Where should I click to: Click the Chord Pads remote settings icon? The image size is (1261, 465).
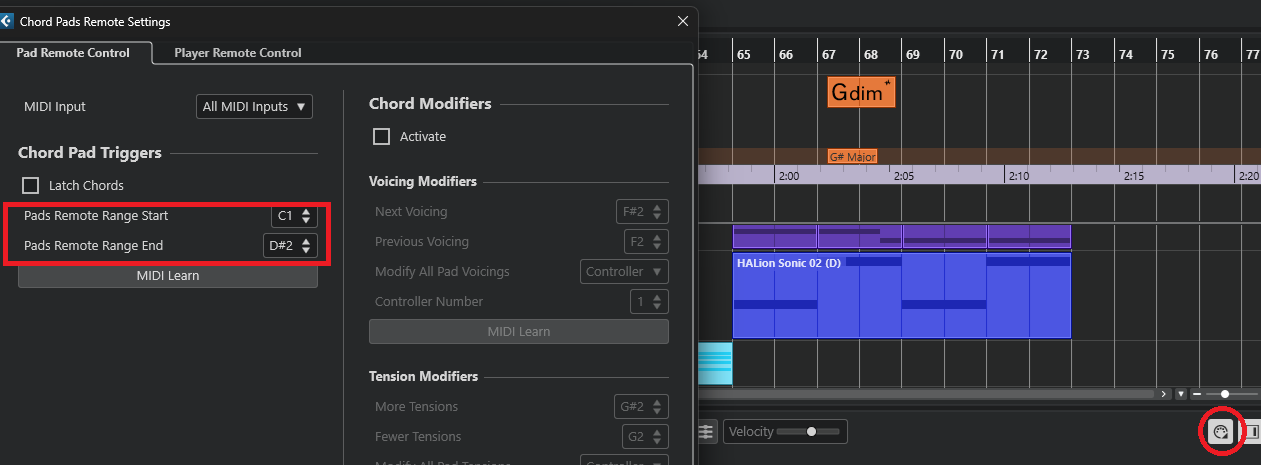(1219, 432)
